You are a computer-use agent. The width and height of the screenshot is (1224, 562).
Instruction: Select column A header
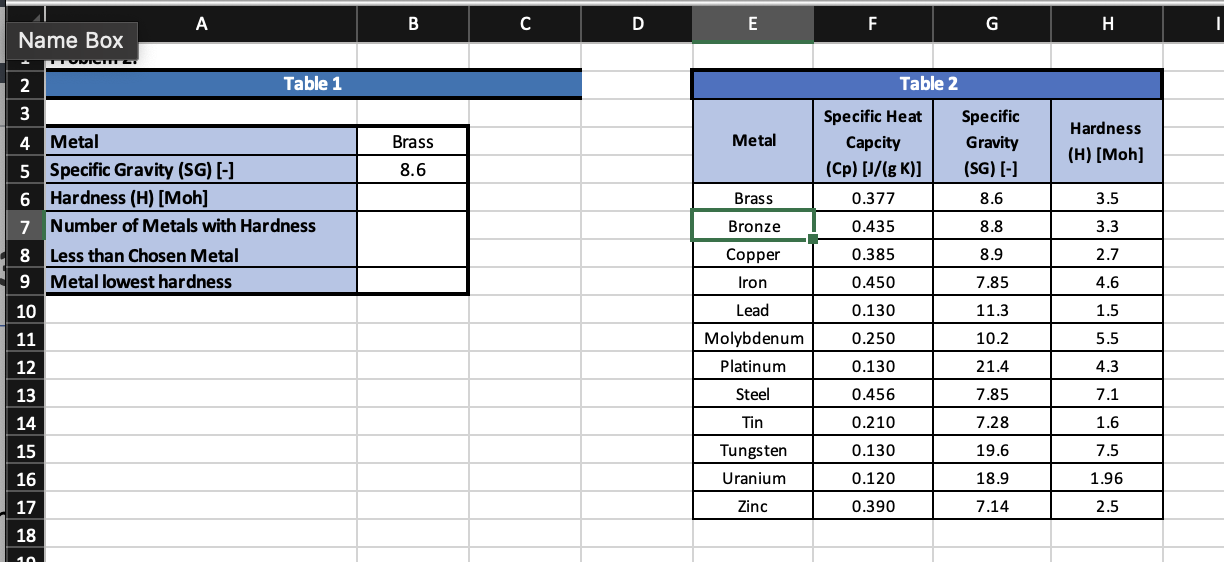(201, 22)
